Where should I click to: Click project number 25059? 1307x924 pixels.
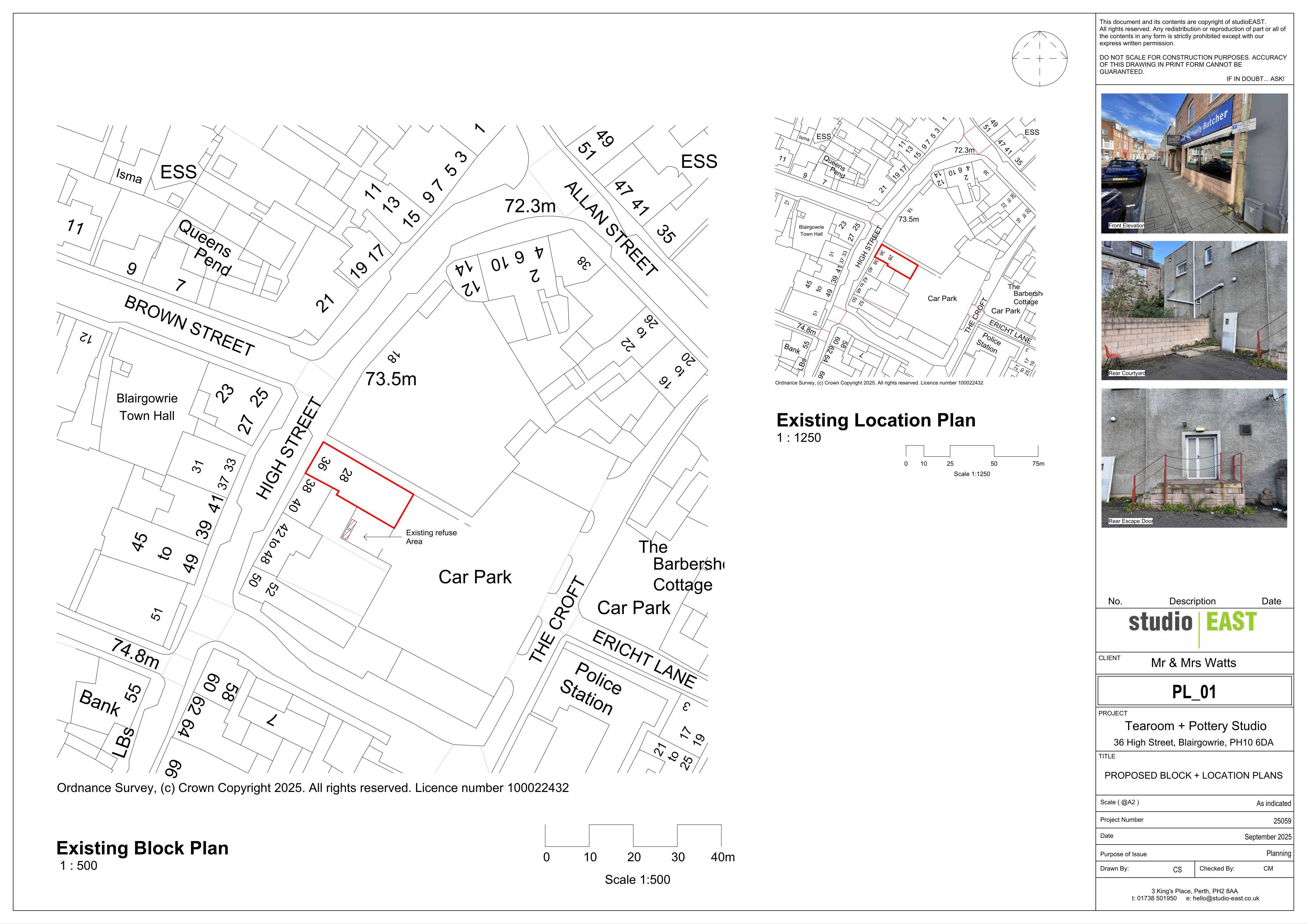[x=1282, y=821]
